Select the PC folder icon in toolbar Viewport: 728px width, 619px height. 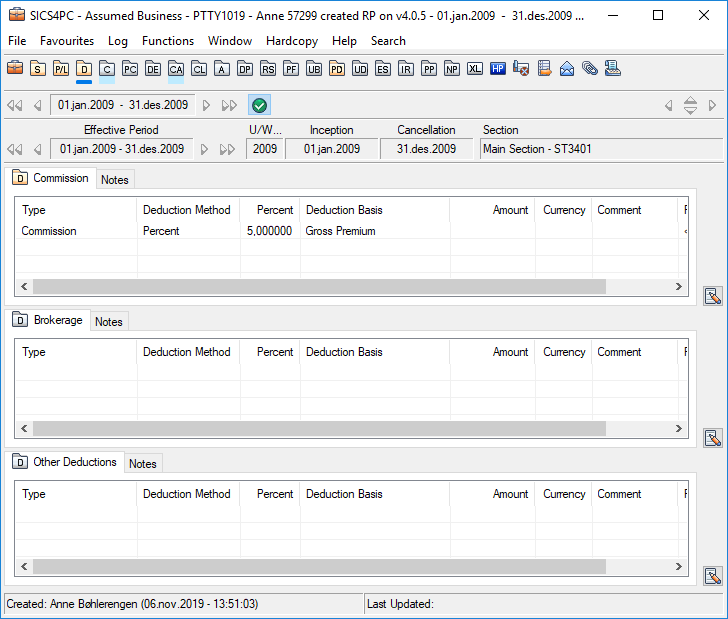(x=130, y=69)
